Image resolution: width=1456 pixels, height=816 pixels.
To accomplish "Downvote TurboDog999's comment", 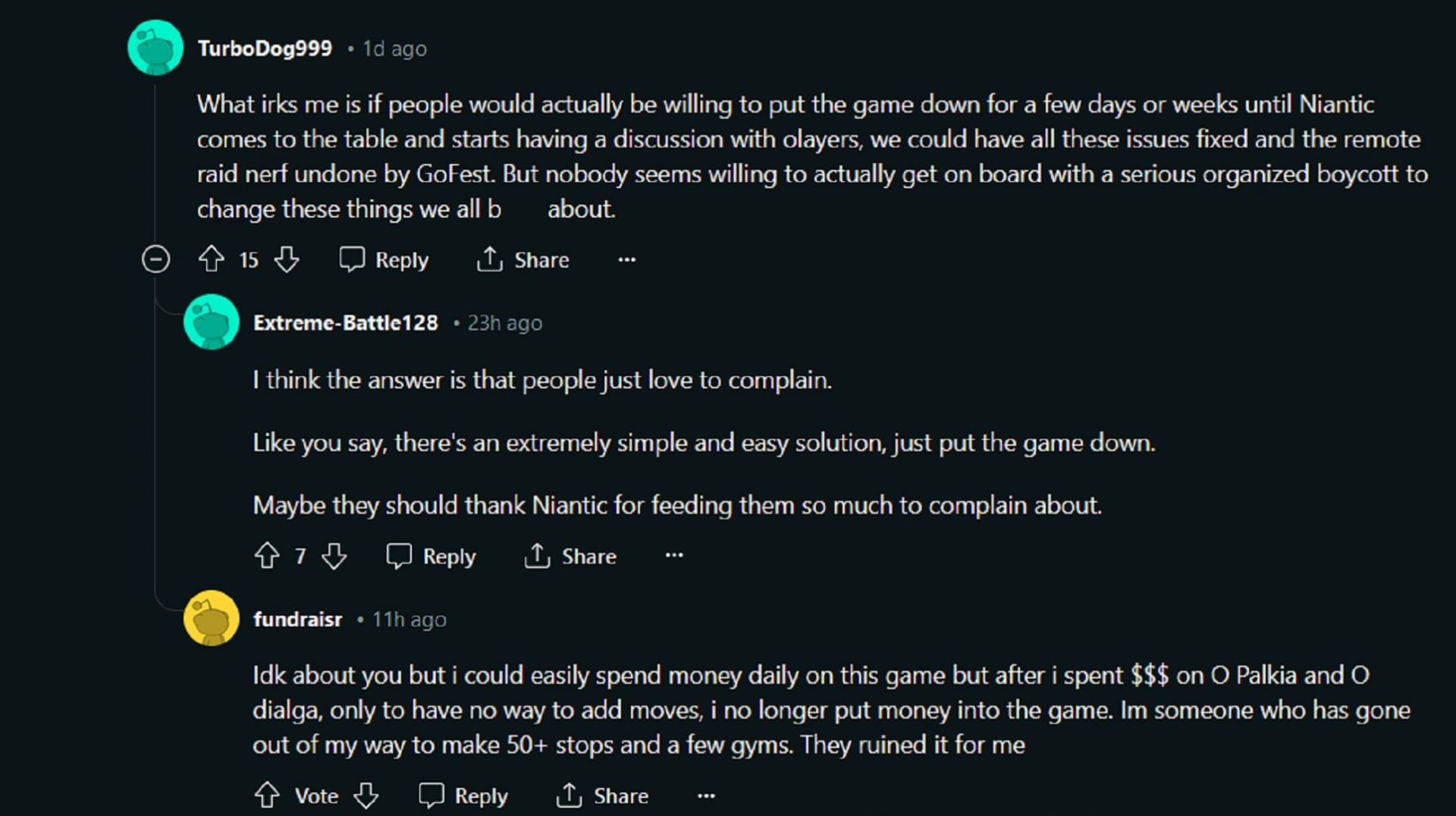I will pyautogui.click(x=287, y=259).
